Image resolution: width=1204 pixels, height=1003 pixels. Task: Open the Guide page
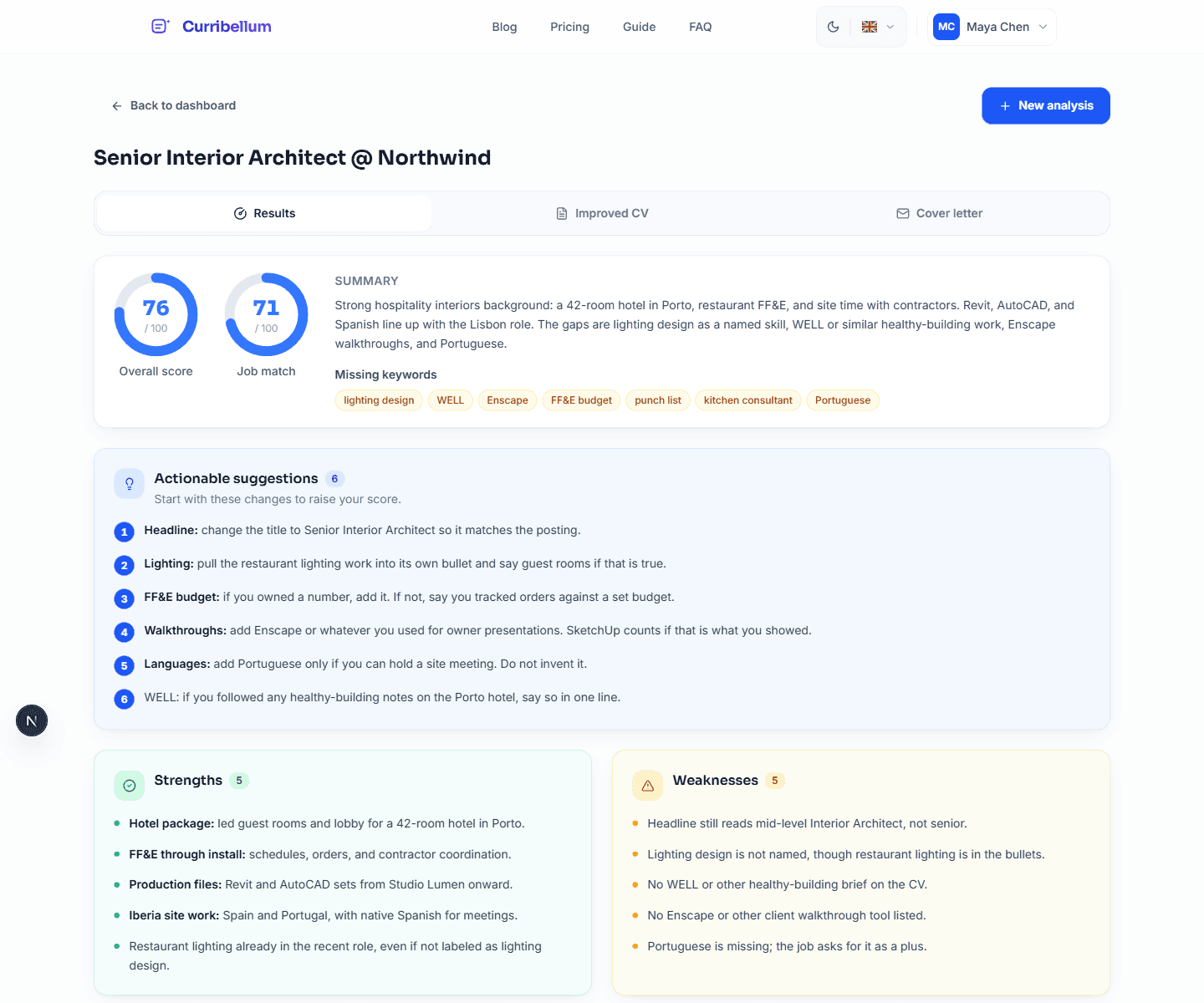pos(639,27)
